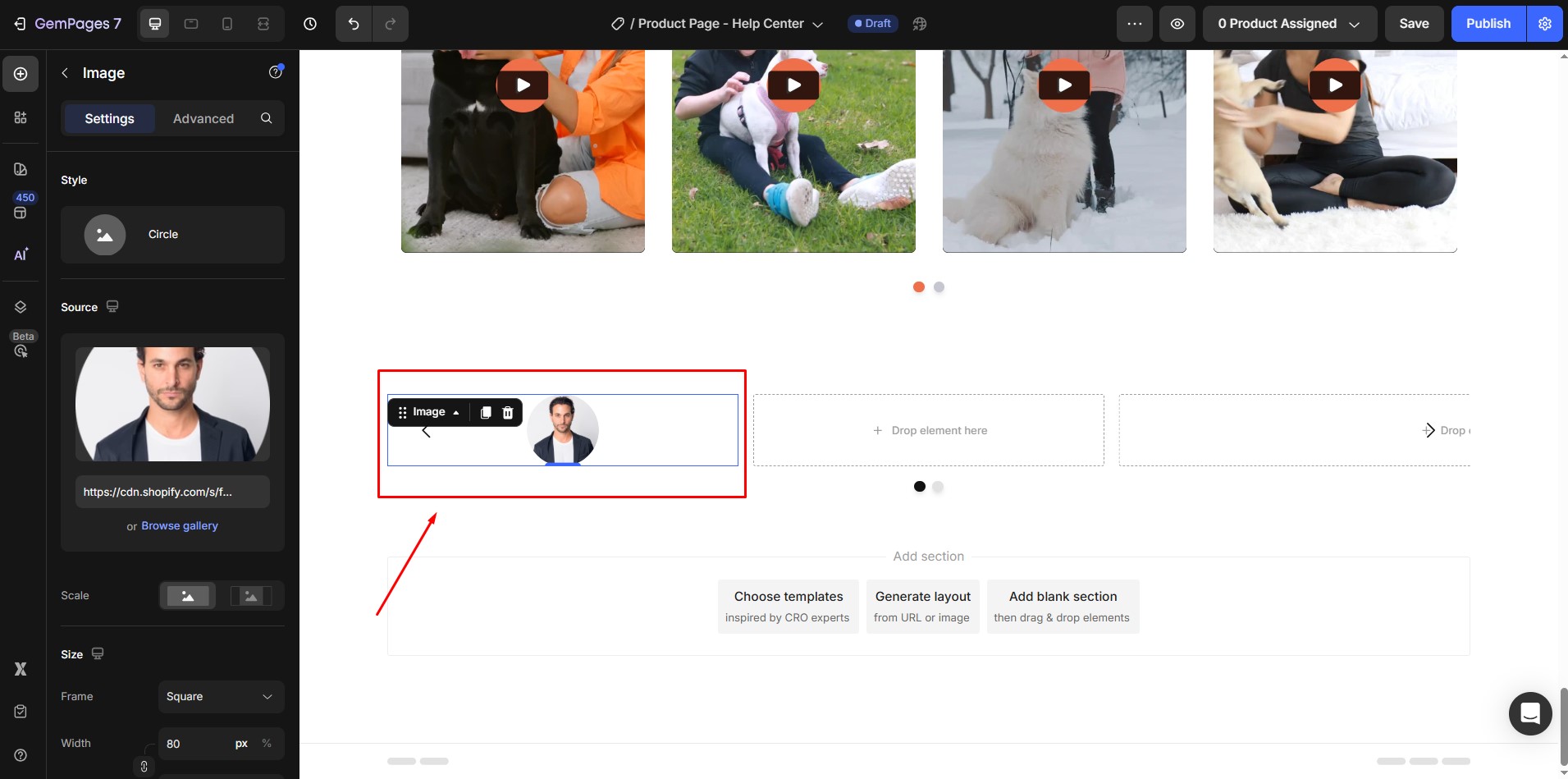The width and height of the screenshot is (1568, 779).
Task: Switch to mobile device view
Action: [x=227, y=24]
